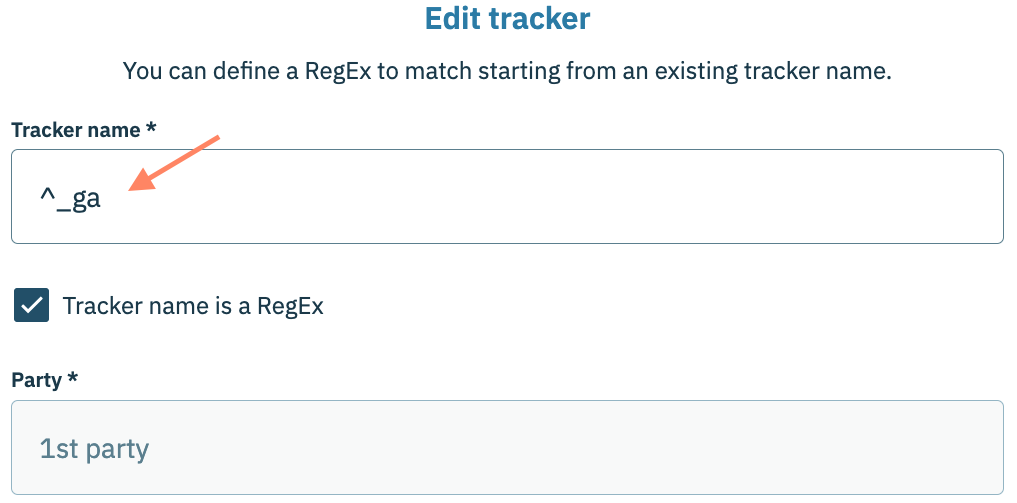Click the RegEx description text below the heading
Image resolution: width=1017 pixels, height=503 pixels.
coord(506,71)
